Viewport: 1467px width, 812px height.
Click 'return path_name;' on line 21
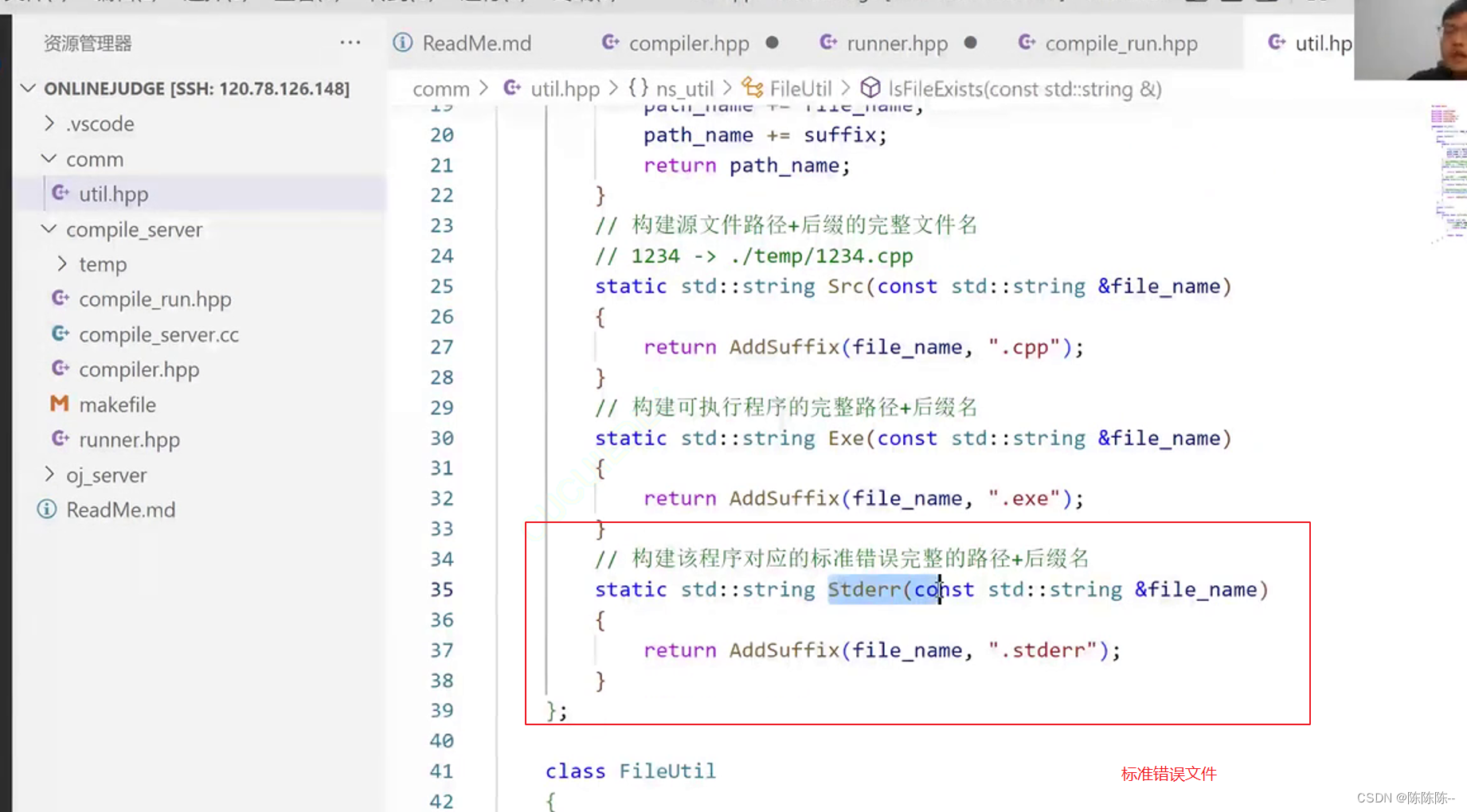pos(747,166)
